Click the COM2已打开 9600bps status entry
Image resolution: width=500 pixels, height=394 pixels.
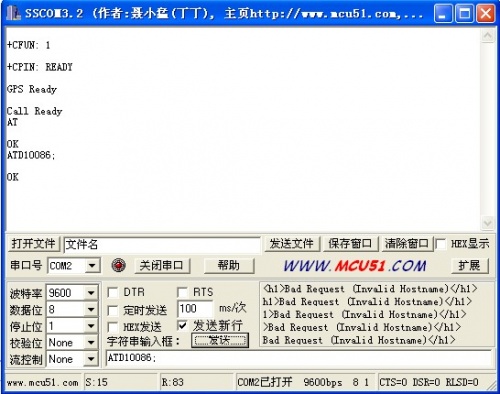pyautogui.click(x=306, y=382)
